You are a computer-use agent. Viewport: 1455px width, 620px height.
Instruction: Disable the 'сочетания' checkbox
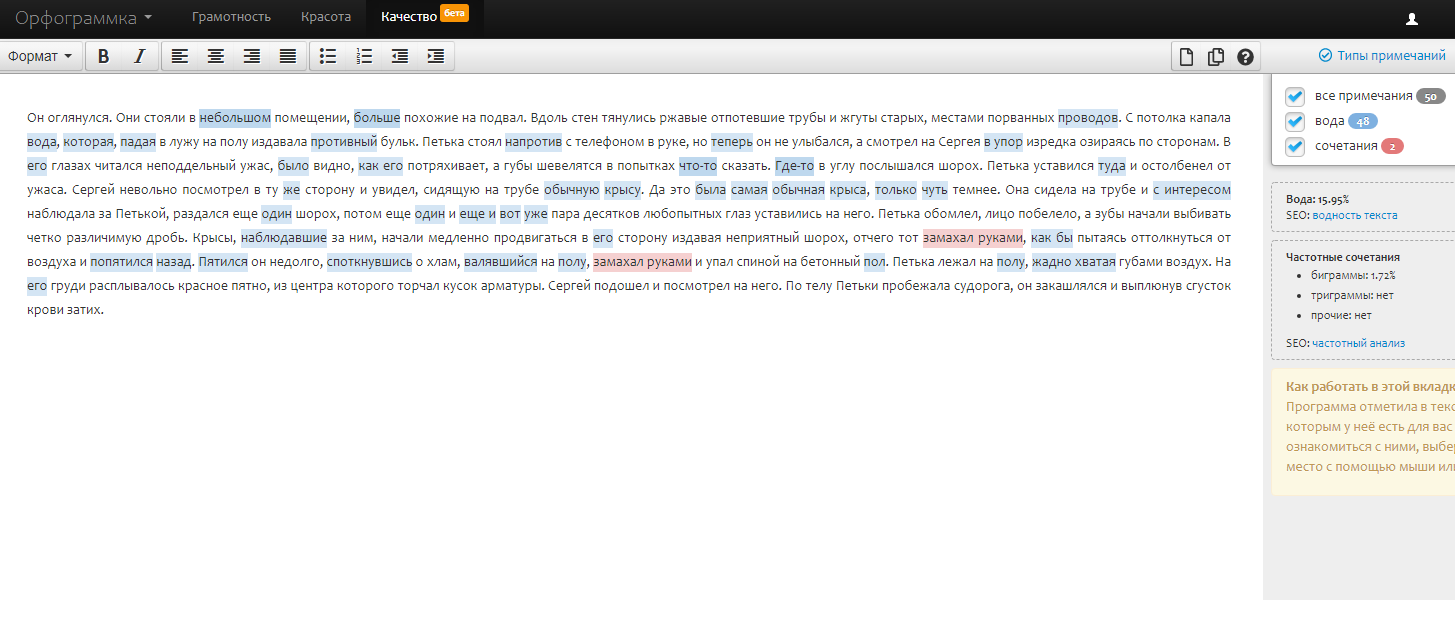pyautogui.click(x=1295, y=146)
